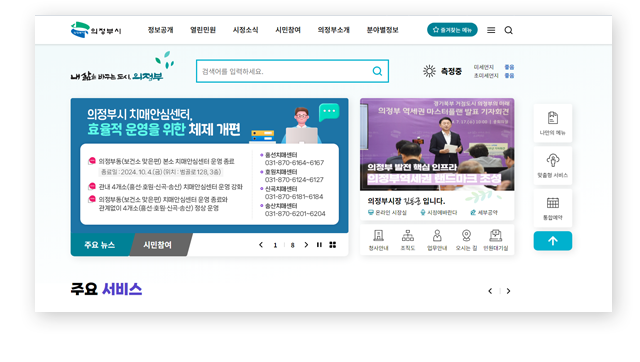Click the 신곡치매센터 phone entry
This screenshot has width=640, height=362.
click(x=292, y=193)
